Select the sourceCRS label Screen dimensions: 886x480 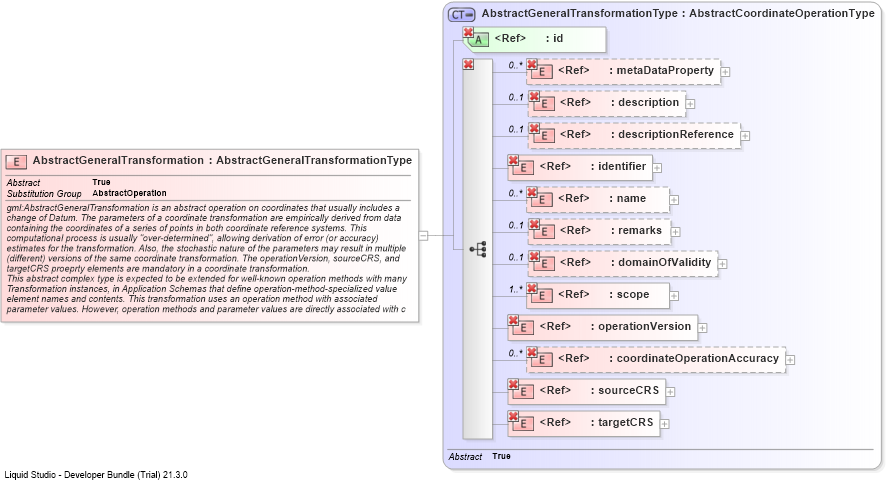point(628,390)
